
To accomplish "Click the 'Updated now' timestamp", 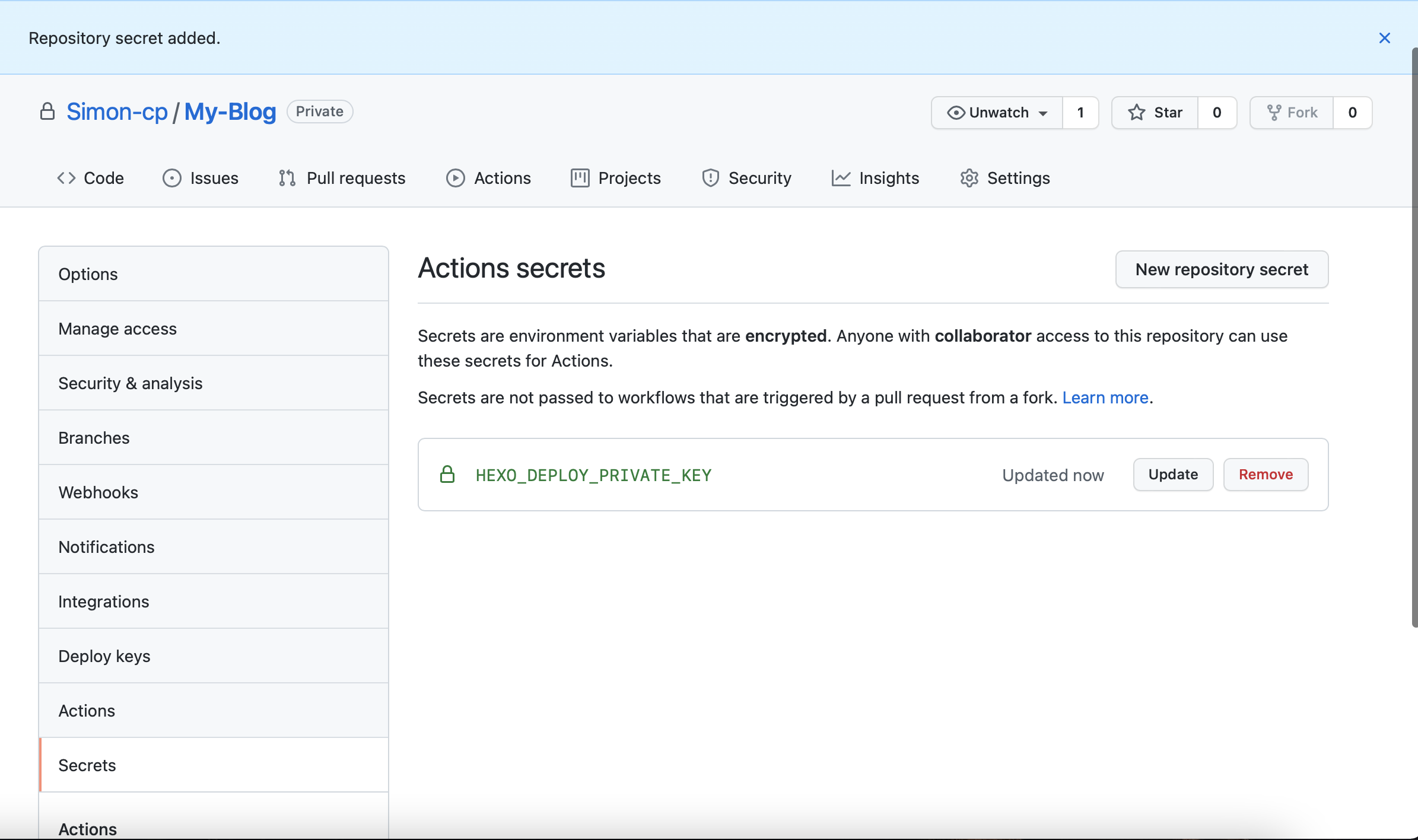I will [1053, 475].
